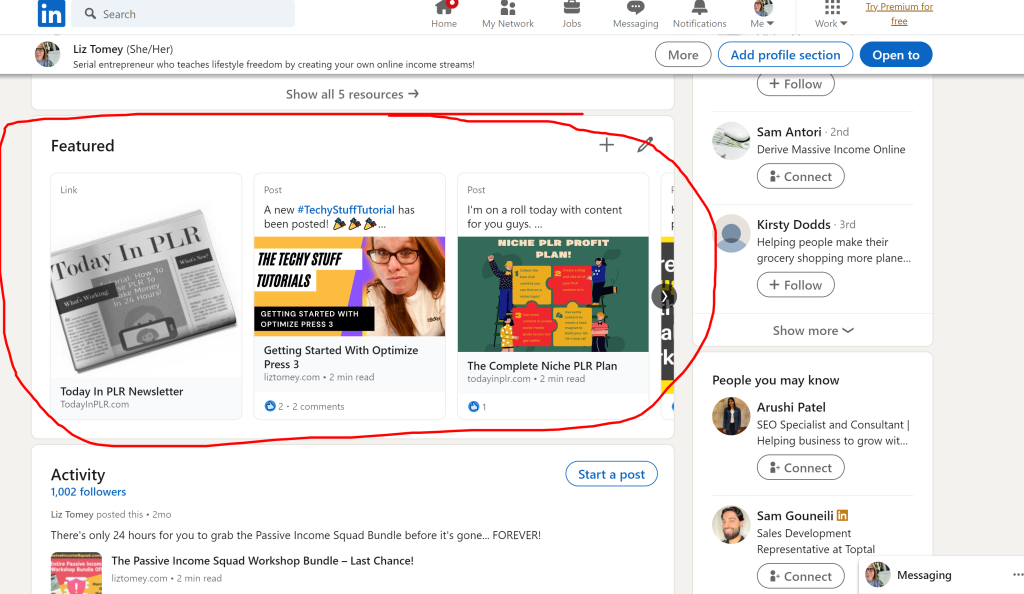Follow Kirsty Dodds

click(x=795, y=285)
